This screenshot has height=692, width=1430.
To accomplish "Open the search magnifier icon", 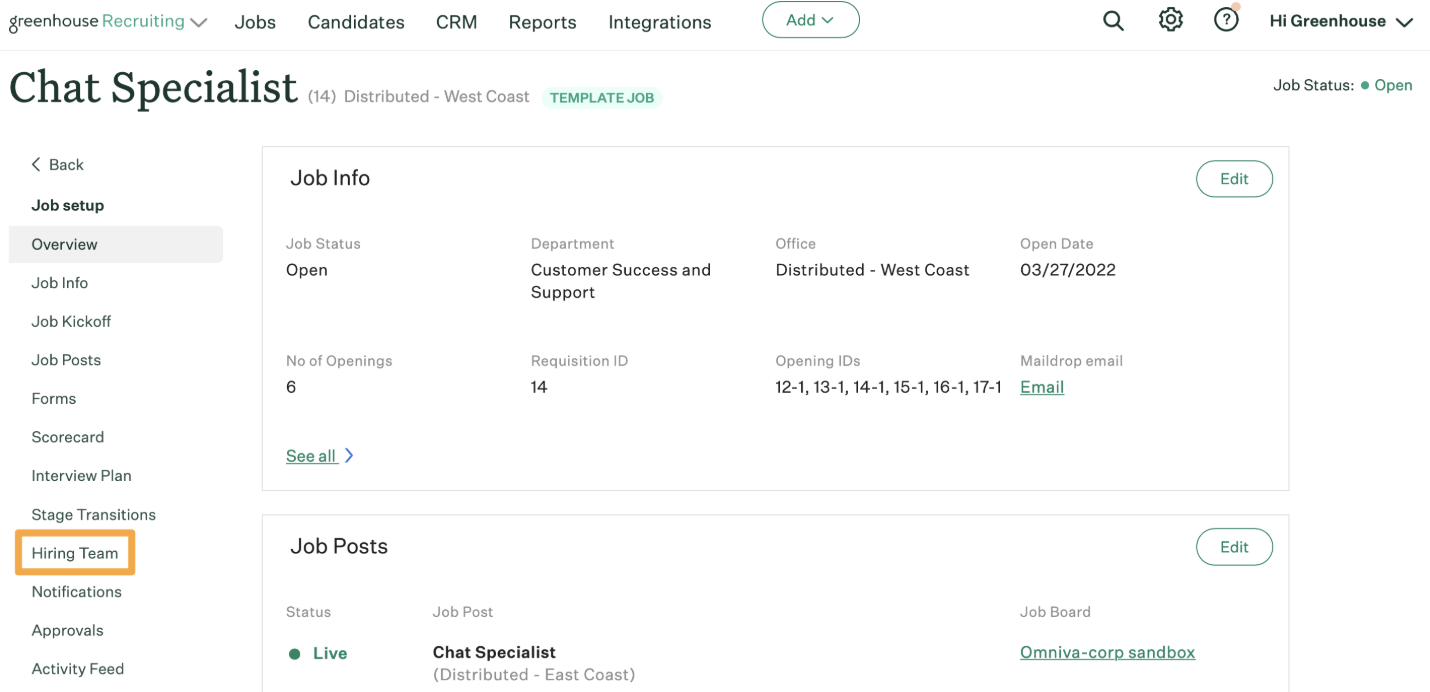I will tap(1113, 21).
